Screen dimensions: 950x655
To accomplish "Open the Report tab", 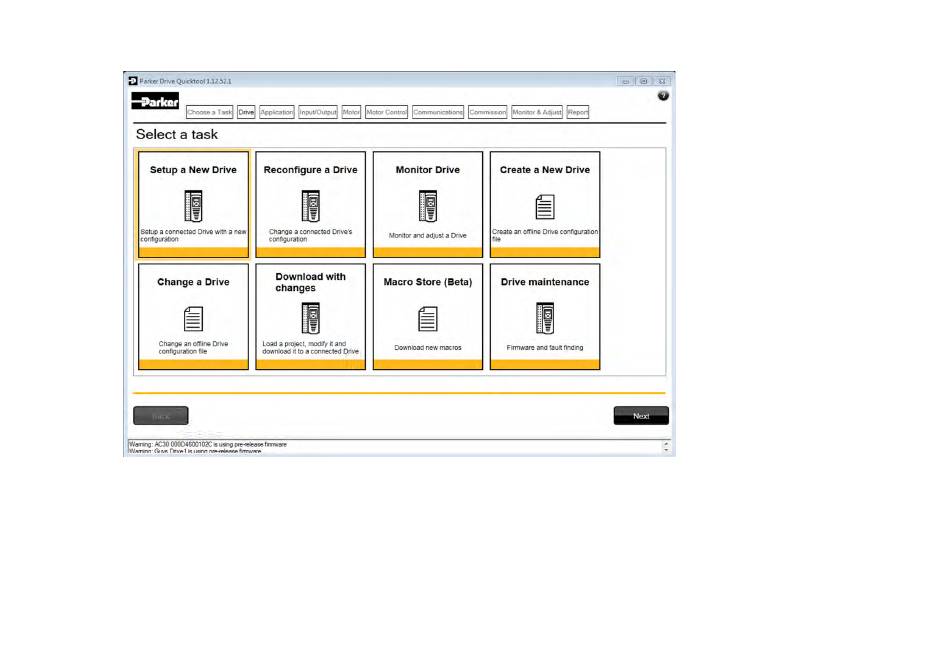I will (578, 112).
